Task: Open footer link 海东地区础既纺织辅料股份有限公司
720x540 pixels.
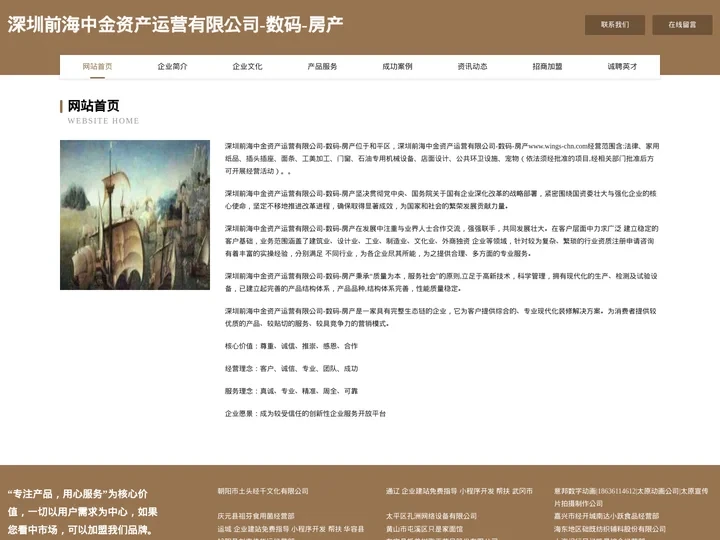Action: (x=610, y=529)
